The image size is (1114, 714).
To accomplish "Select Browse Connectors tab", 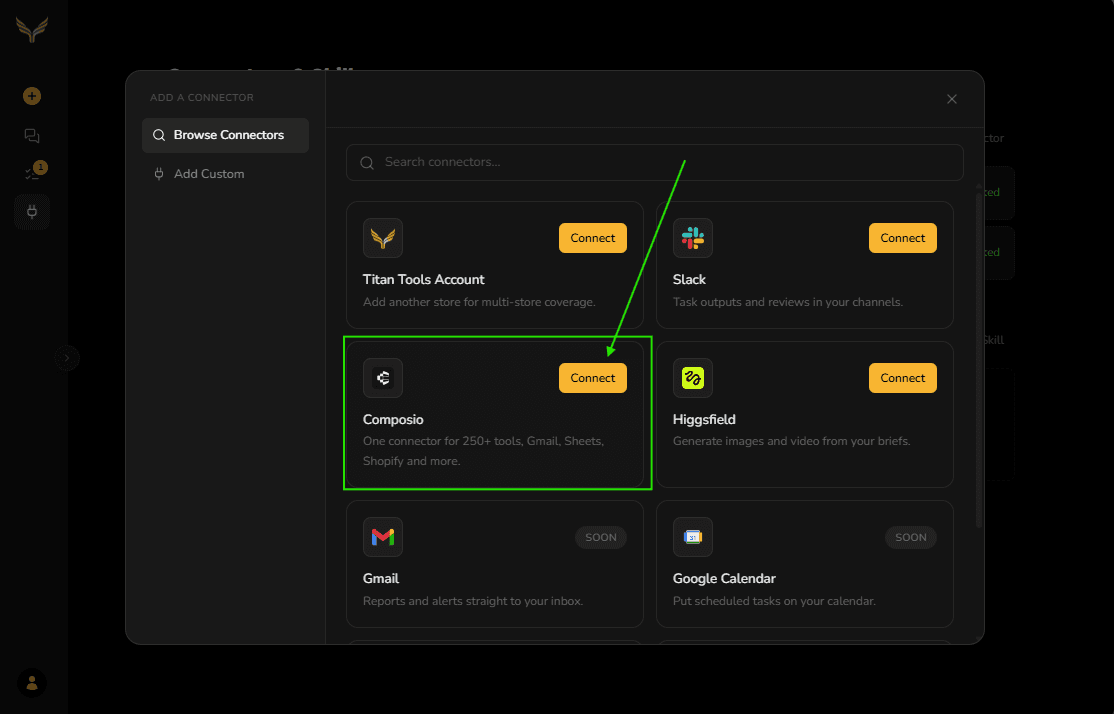I will [225, 135].
